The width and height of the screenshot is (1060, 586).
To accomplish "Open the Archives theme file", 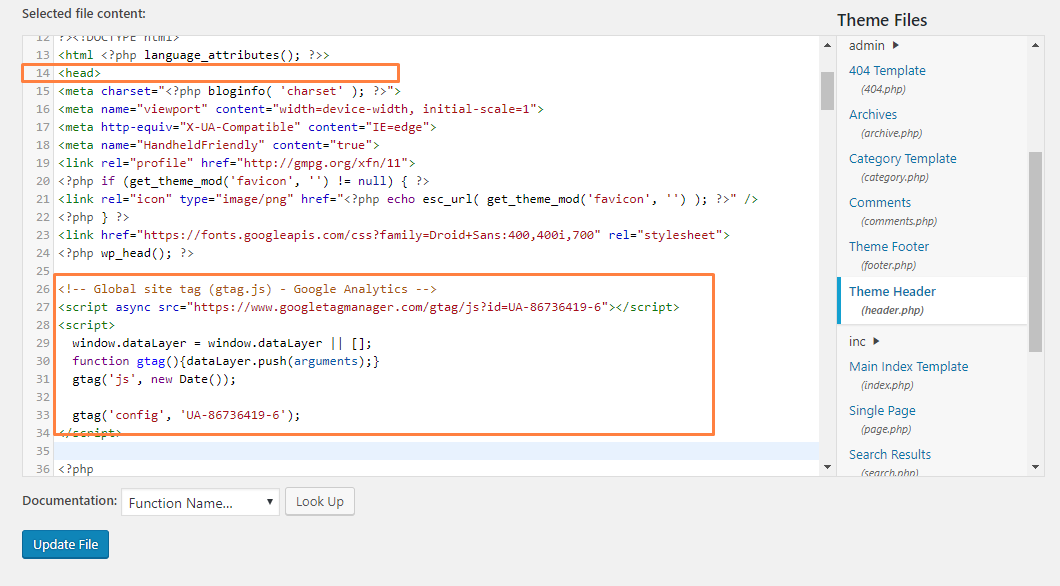I will tap(873, 115).
